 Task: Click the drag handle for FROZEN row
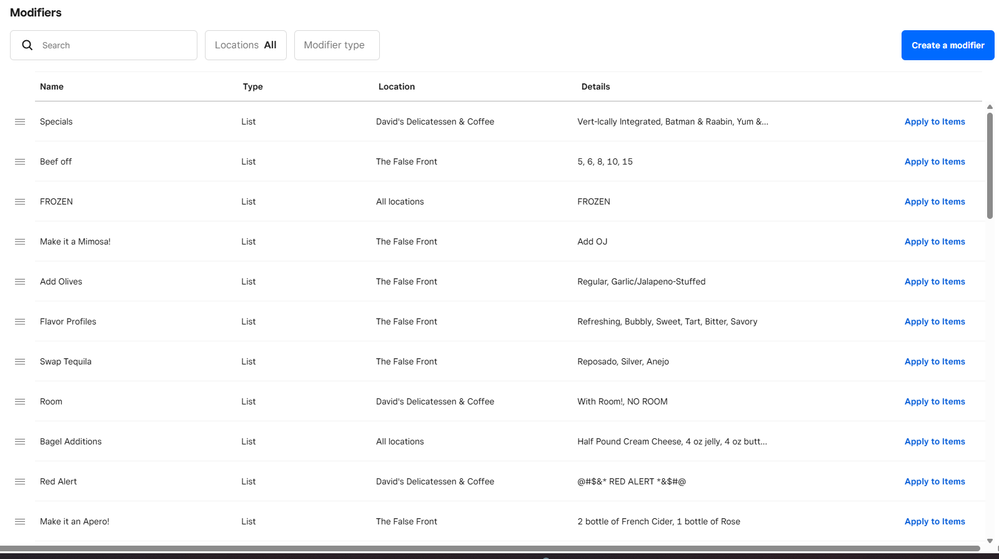20,201
